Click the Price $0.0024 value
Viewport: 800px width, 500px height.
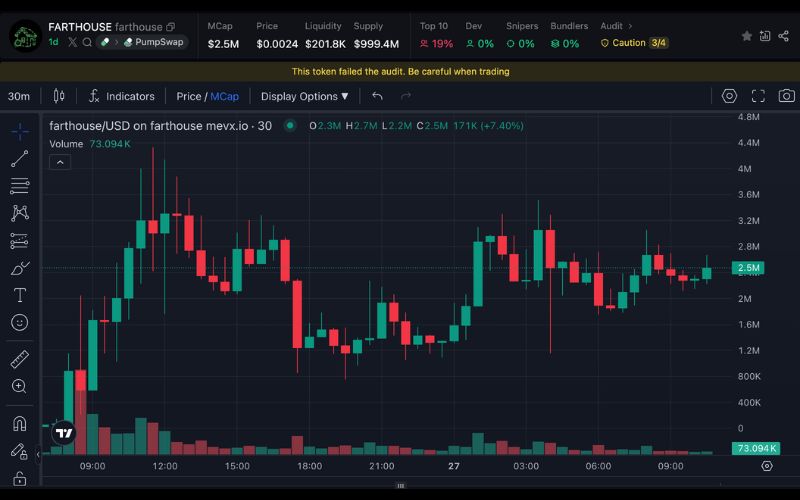(277, 44)
